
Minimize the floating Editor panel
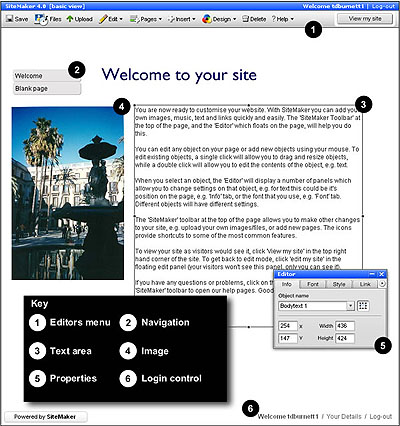point(373,274)
